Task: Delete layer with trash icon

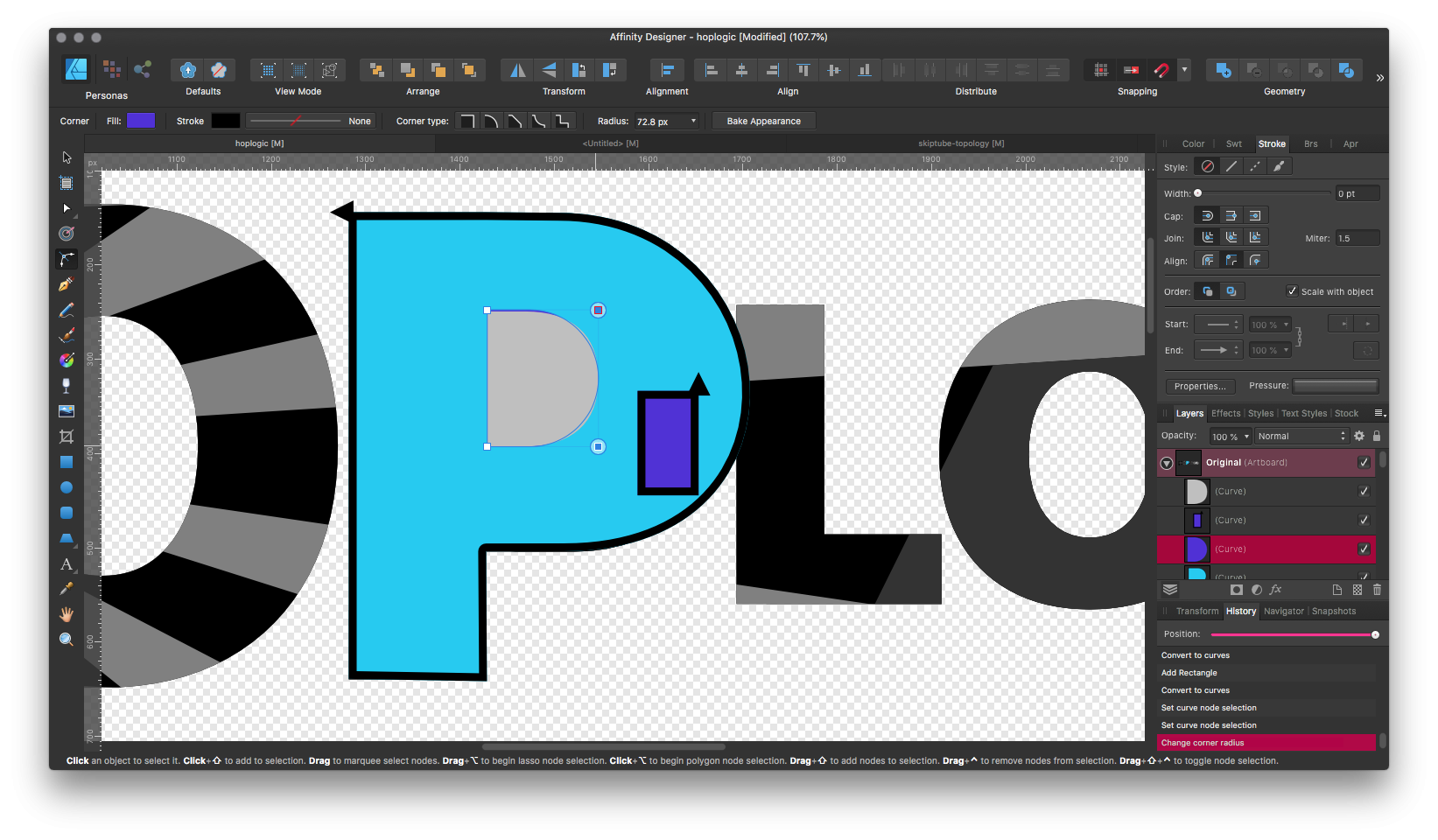Action: pos(1377,590)
